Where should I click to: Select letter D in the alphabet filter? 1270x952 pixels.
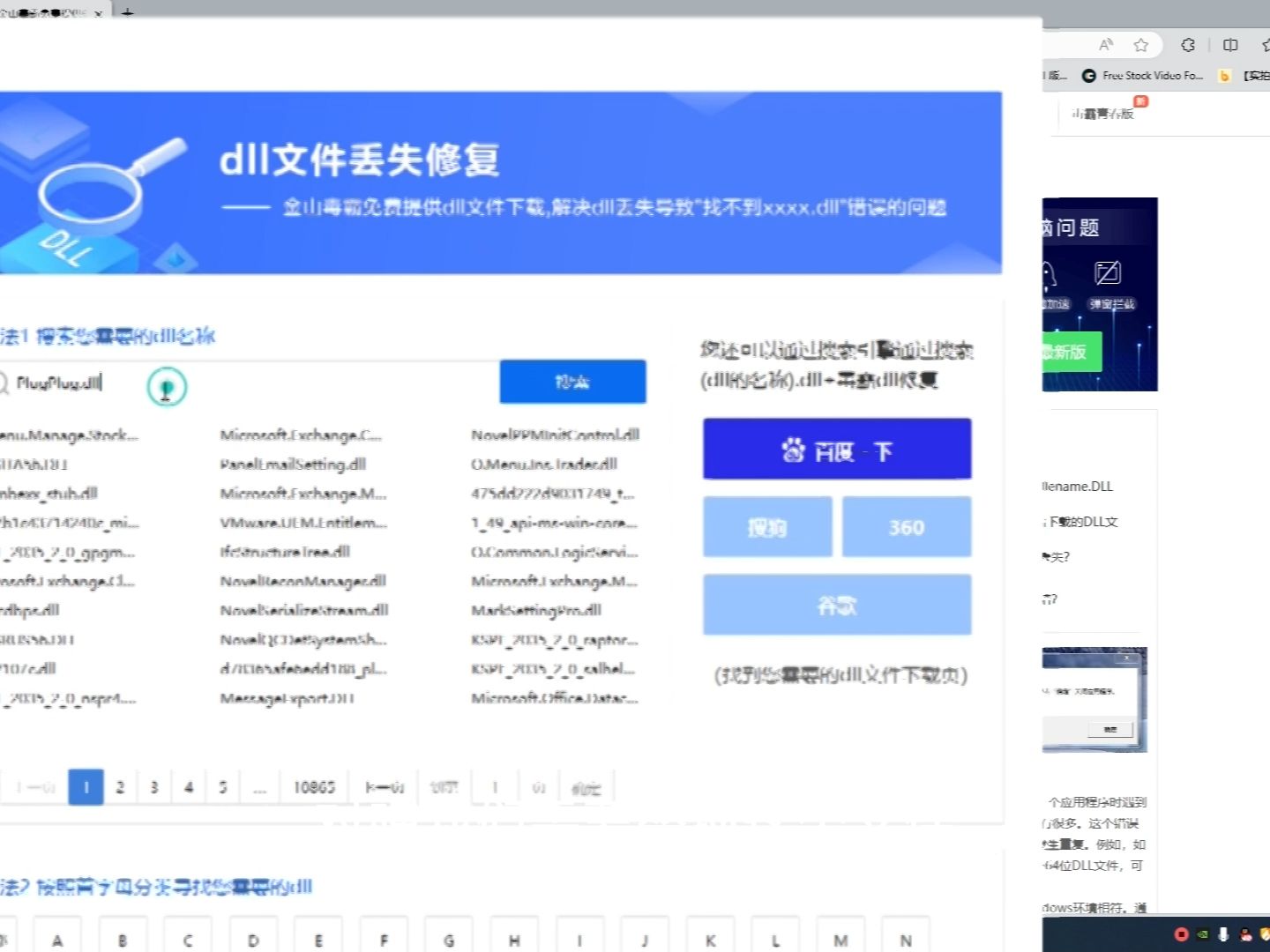(253, 940)
